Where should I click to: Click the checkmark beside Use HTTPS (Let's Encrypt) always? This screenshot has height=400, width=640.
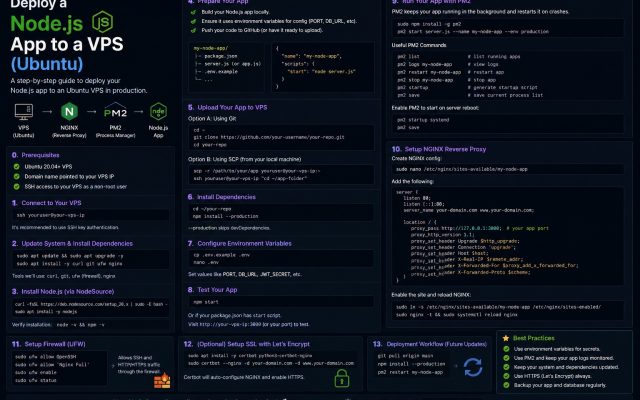(x=507, y=376)
